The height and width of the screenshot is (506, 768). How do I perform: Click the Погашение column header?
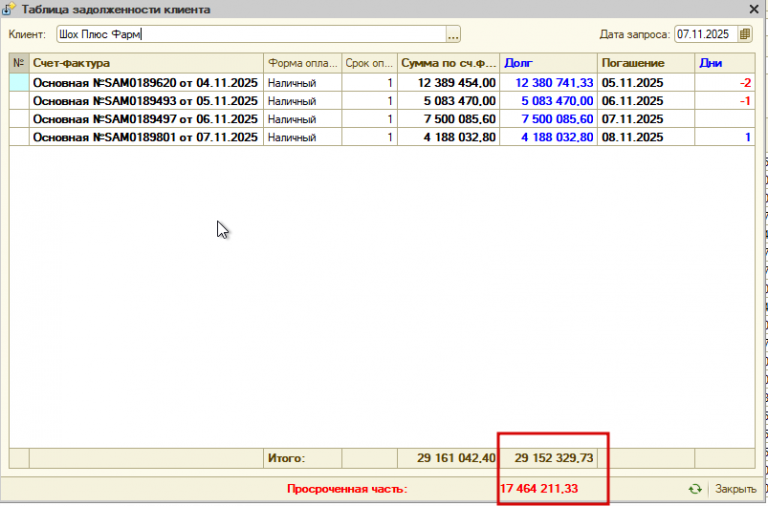pos(646,63)
